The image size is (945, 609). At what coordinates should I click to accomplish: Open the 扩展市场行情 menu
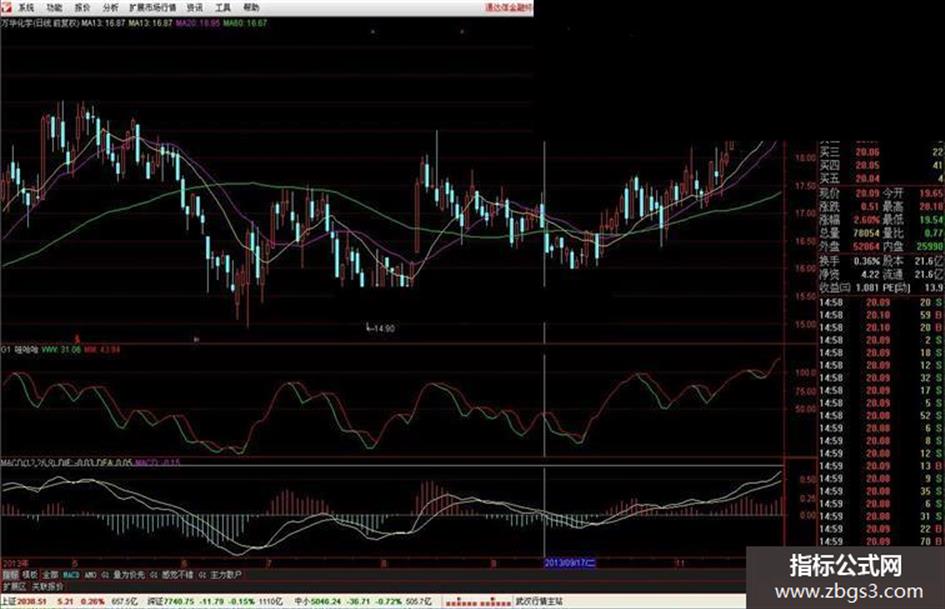pyautogui.click(x=152, y=8)
